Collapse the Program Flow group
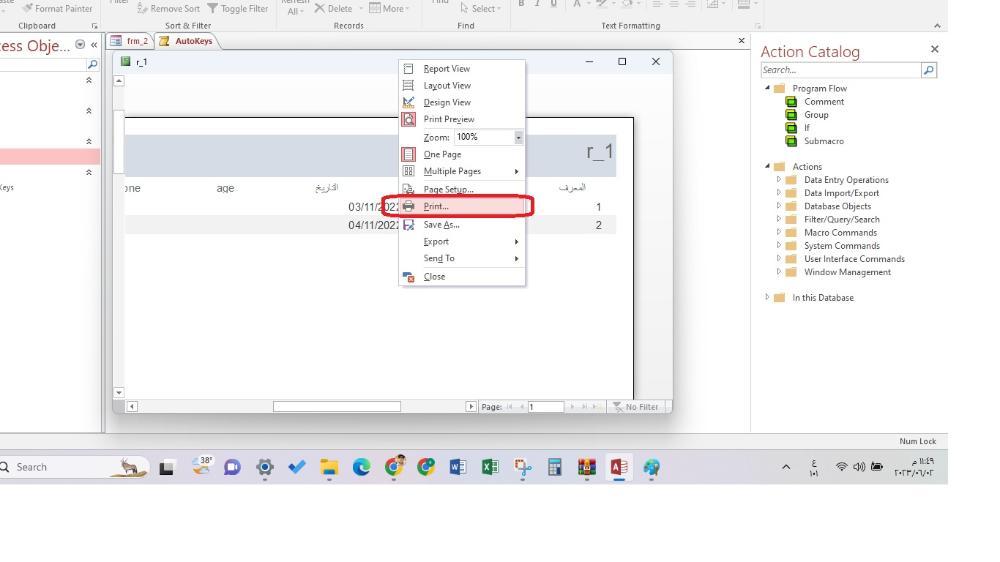The width and height of the screenshot is (1000, 562). (767, 88)
